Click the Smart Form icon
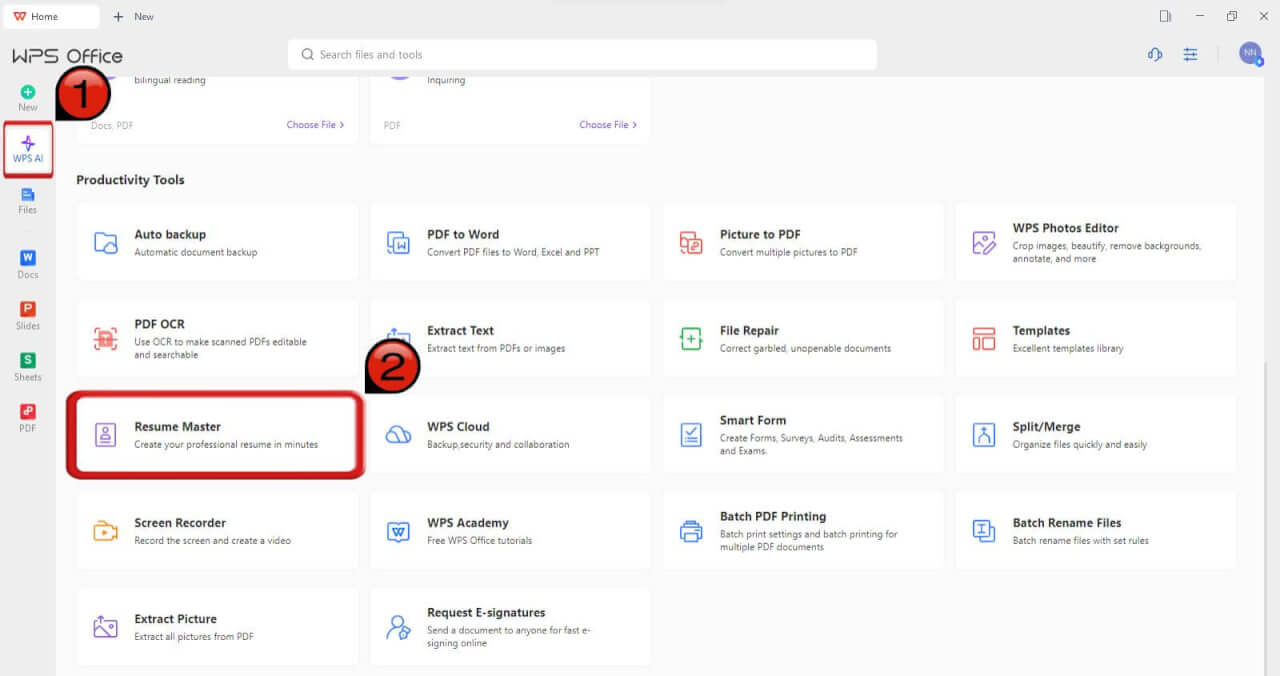Viewport: 1280px width, 676px height. (x=691, y=434)
